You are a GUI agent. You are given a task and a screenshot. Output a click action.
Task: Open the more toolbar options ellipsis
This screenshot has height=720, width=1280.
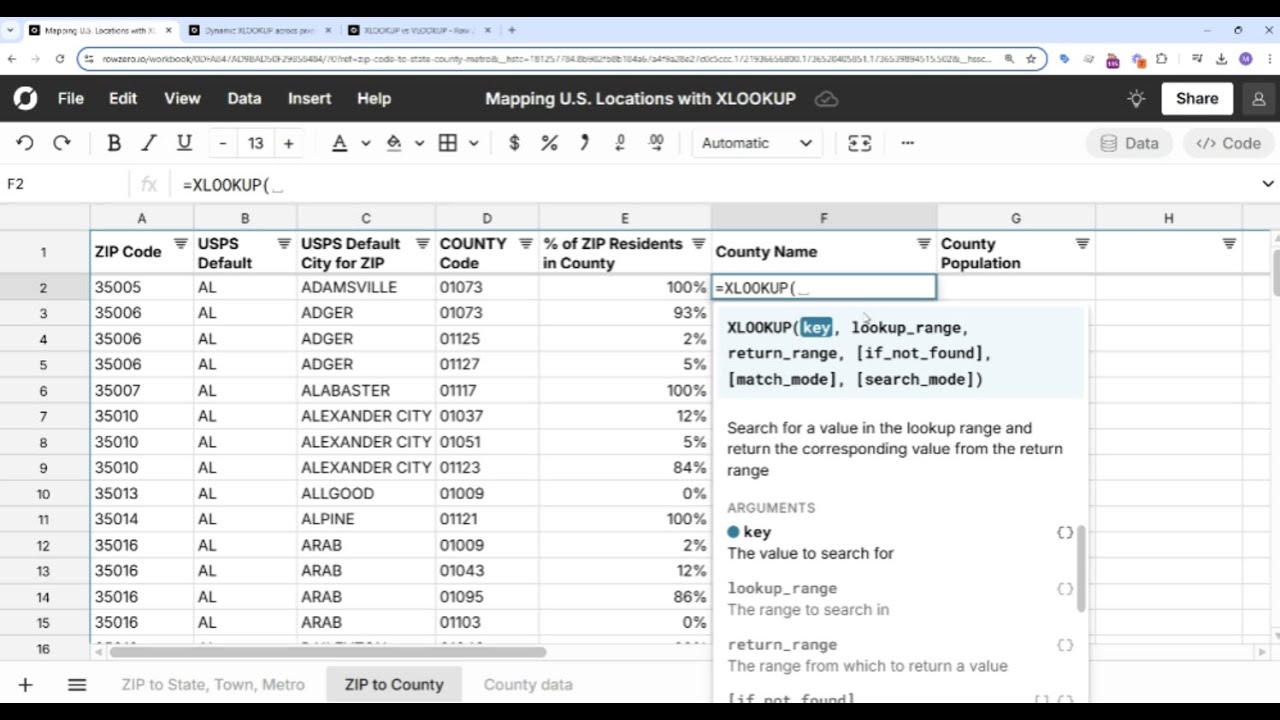coord(908,143)
